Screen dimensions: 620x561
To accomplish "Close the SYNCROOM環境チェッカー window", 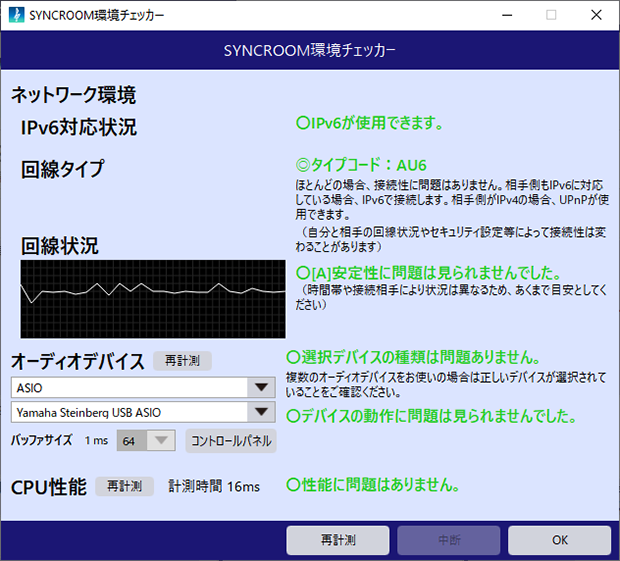I will coord(596,15).
